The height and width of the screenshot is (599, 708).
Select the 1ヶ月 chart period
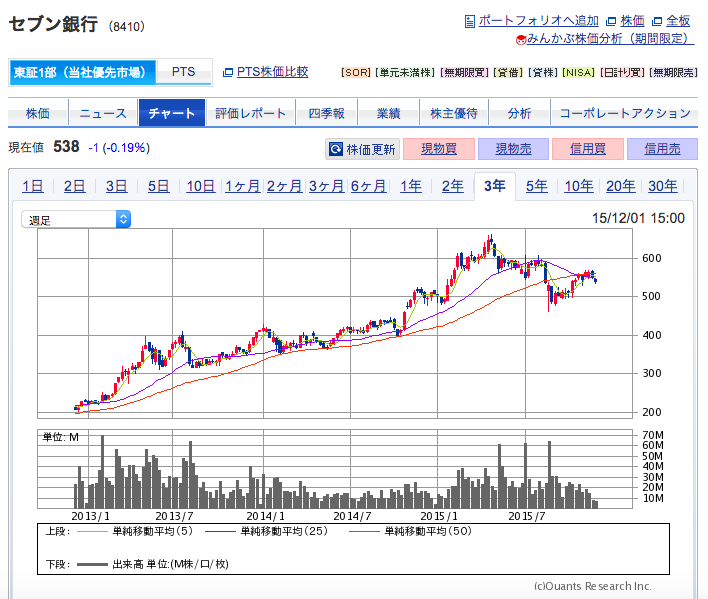pyautogui.click(x=242, y=186)
